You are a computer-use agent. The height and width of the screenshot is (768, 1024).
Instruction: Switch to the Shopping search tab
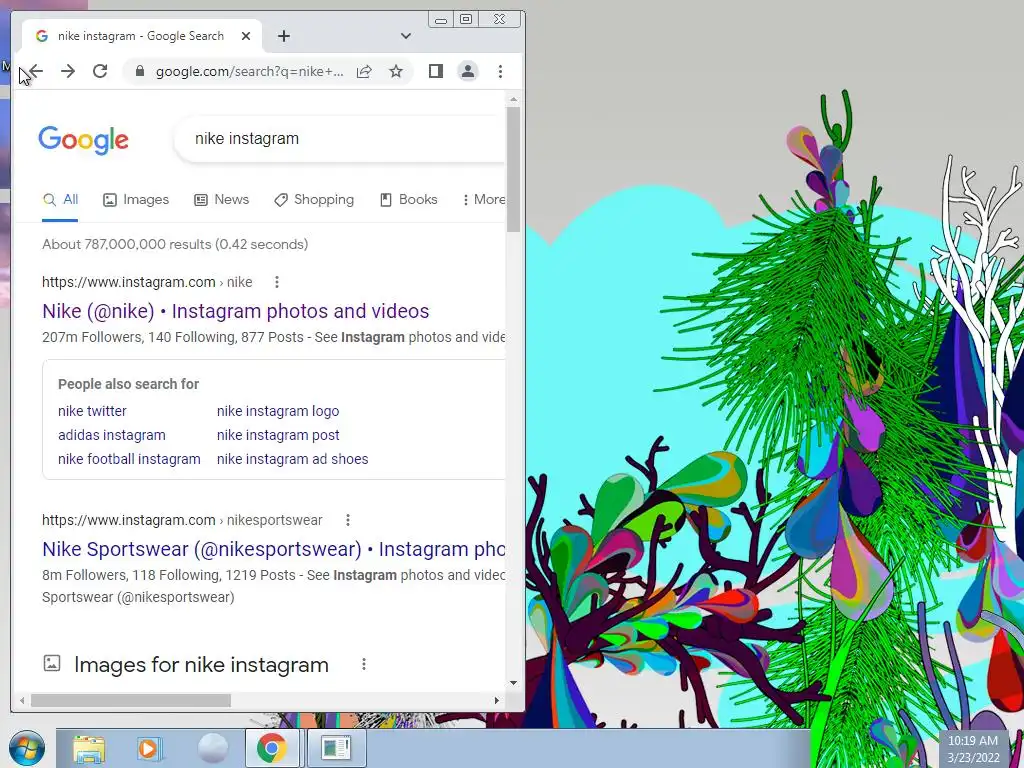pos(314,200)
